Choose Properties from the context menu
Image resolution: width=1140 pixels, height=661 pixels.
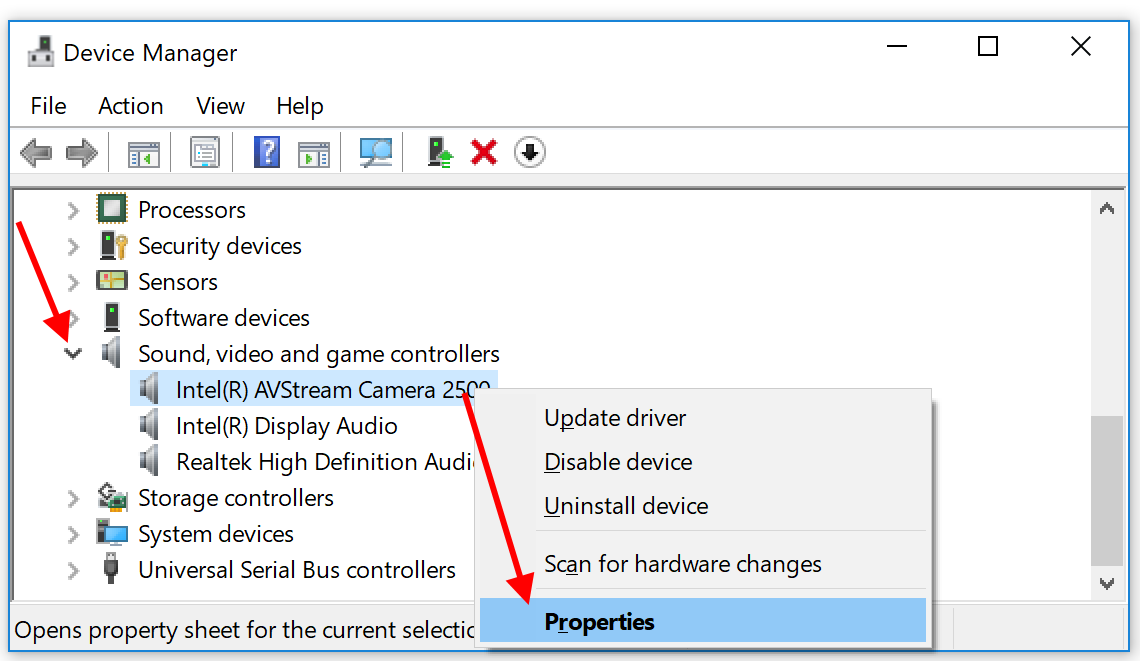click(599, 620)
